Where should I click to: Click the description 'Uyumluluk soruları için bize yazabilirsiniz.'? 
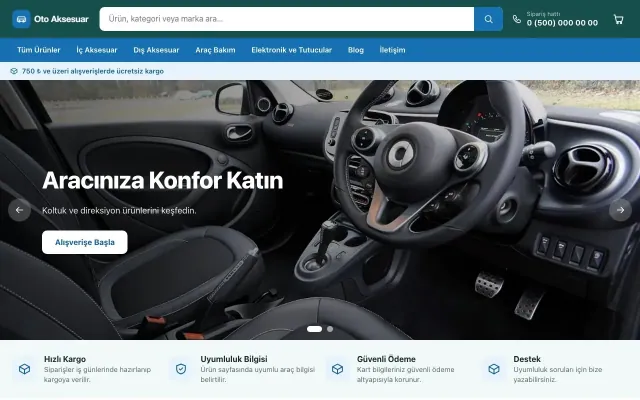[x=558, y=375]
